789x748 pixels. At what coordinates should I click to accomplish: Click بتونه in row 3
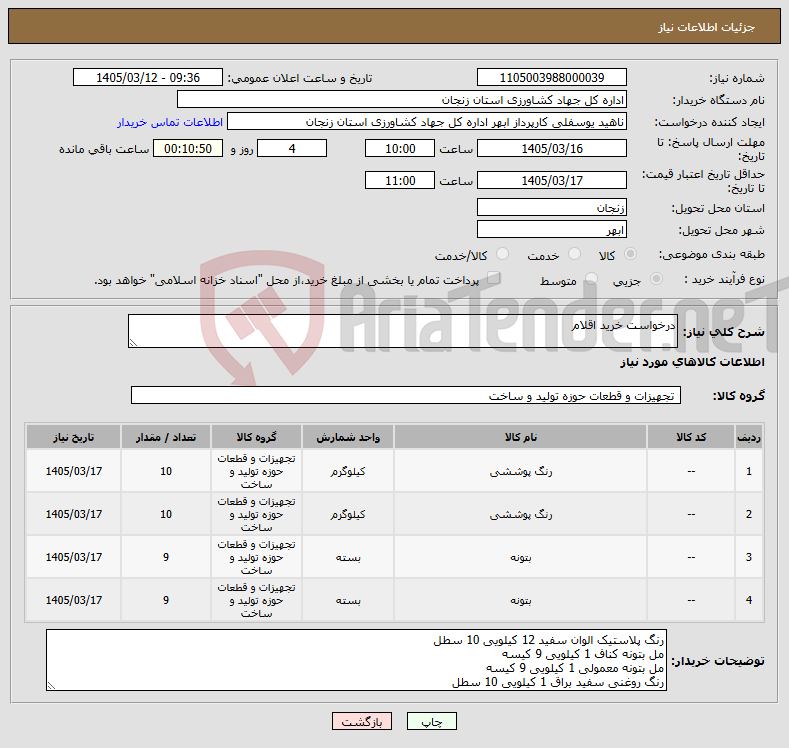pos(520,557)
